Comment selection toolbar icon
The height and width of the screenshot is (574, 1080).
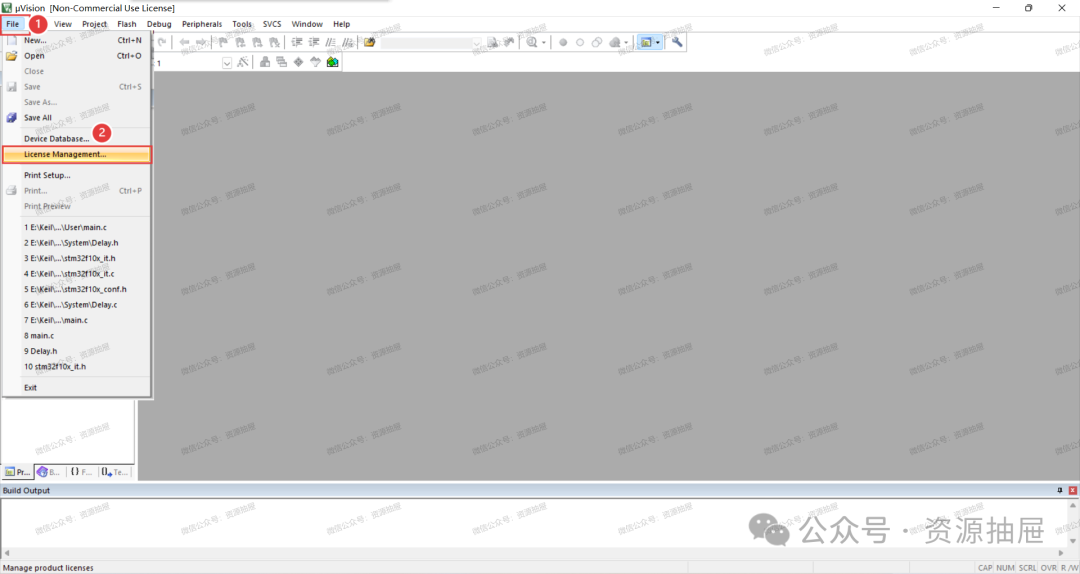pyautogui.click(x=331, y=43)
